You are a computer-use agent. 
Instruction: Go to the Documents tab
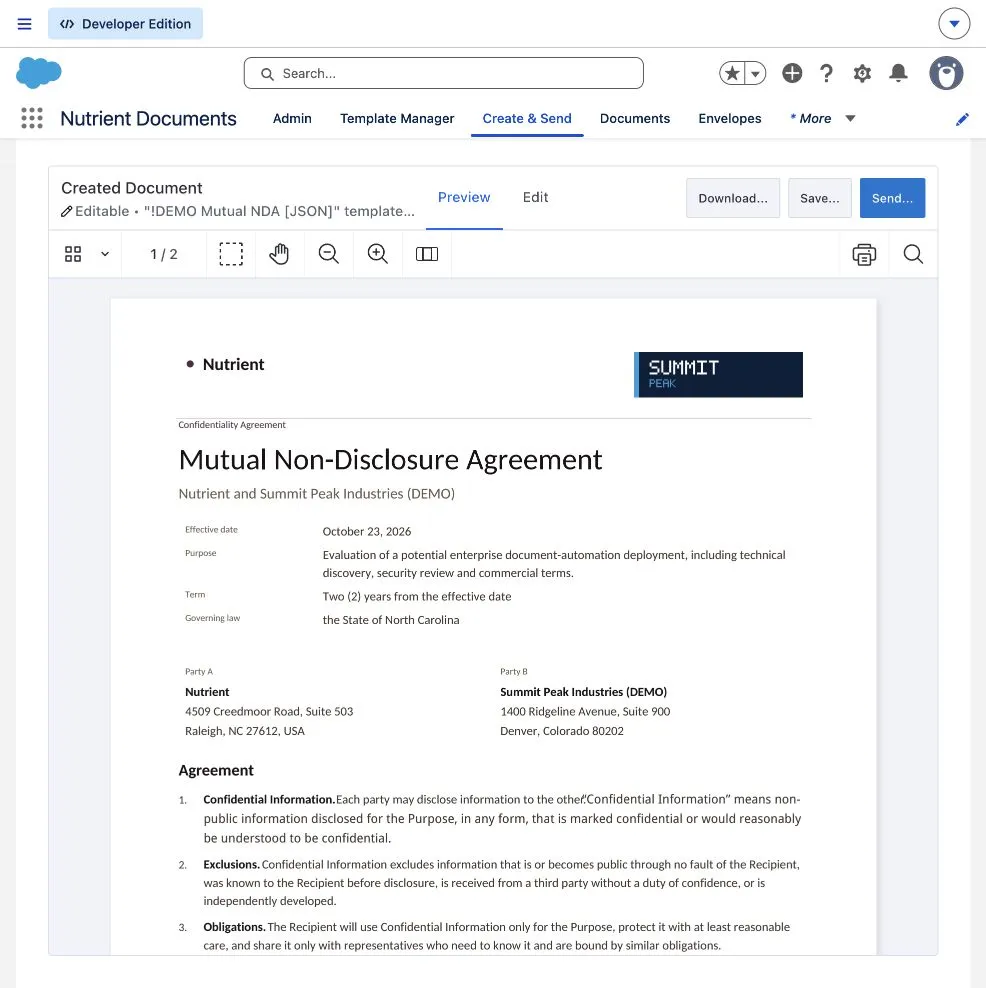634,118
